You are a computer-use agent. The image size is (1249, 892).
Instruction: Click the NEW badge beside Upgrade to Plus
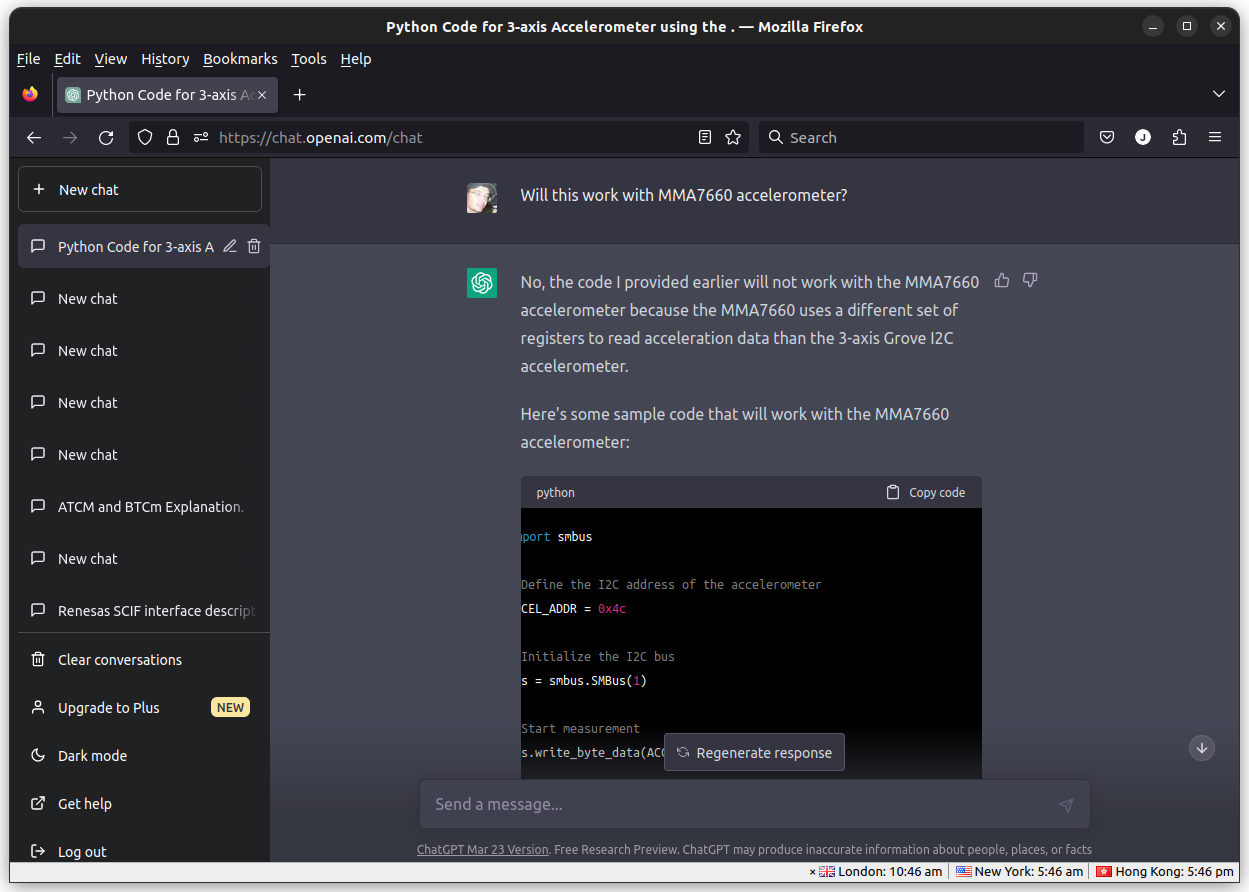coord(230,708)
